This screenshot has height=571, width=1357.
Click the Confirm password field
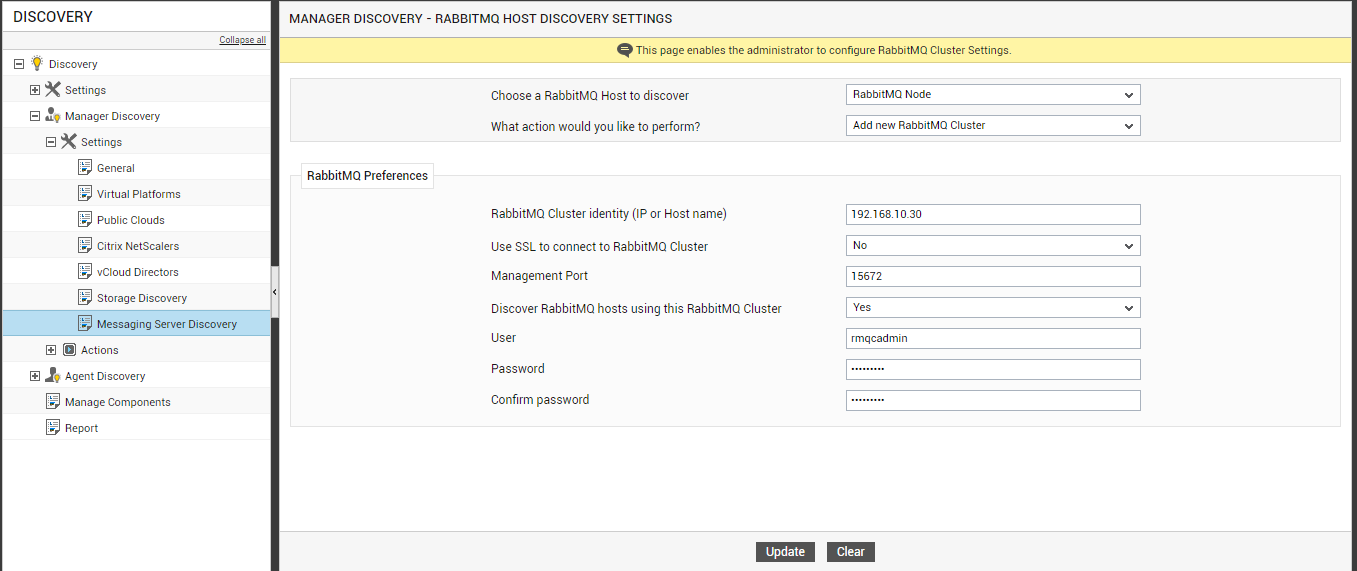click(x=993, y=401)
